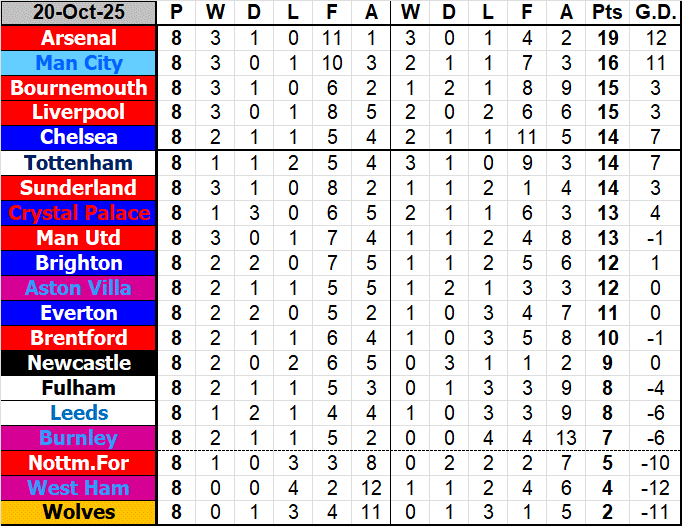The image size is (682, 526).
Task: Select the Aston Villa team cell
Action: [x=79, y=288]
